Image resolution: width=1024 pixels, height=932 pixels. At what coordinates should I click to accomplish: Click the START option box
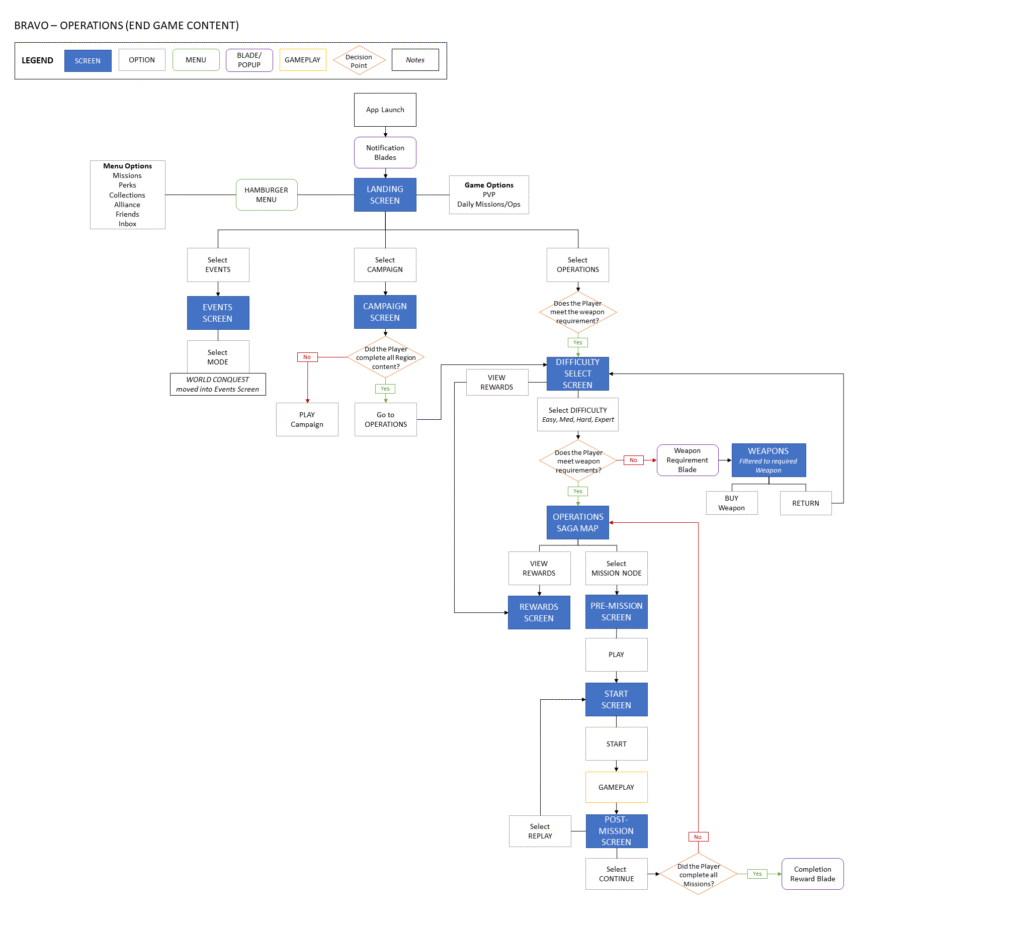click(x=616, y=744)
